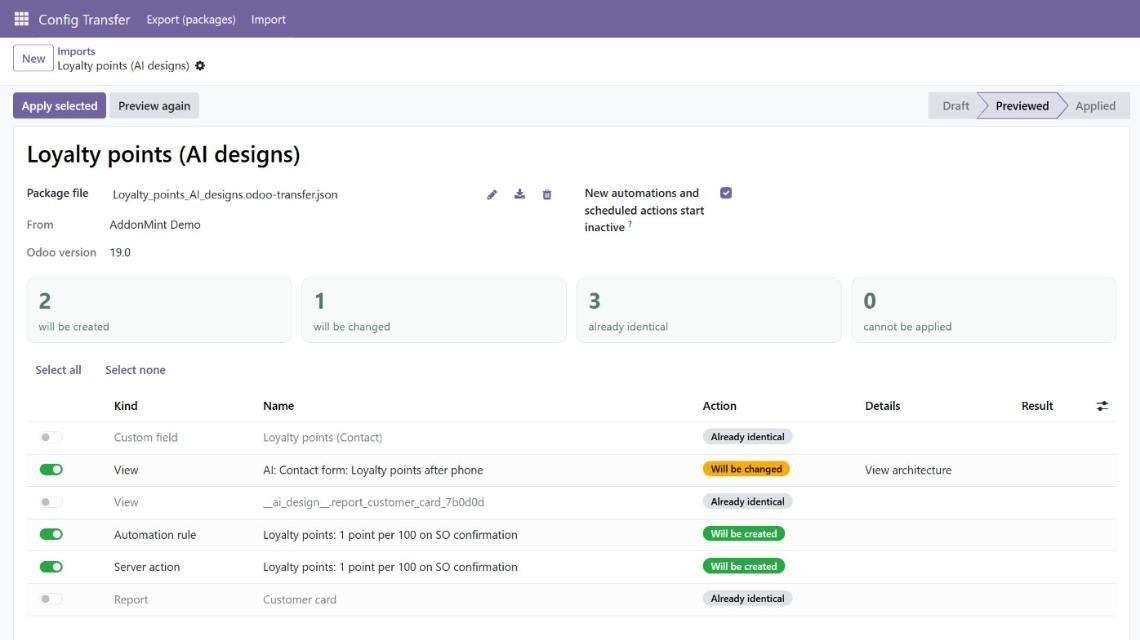Toggle the Report Customer card row switch
Image resolution: width=1140 pixels, height=640 pixels.
[51, 599]
